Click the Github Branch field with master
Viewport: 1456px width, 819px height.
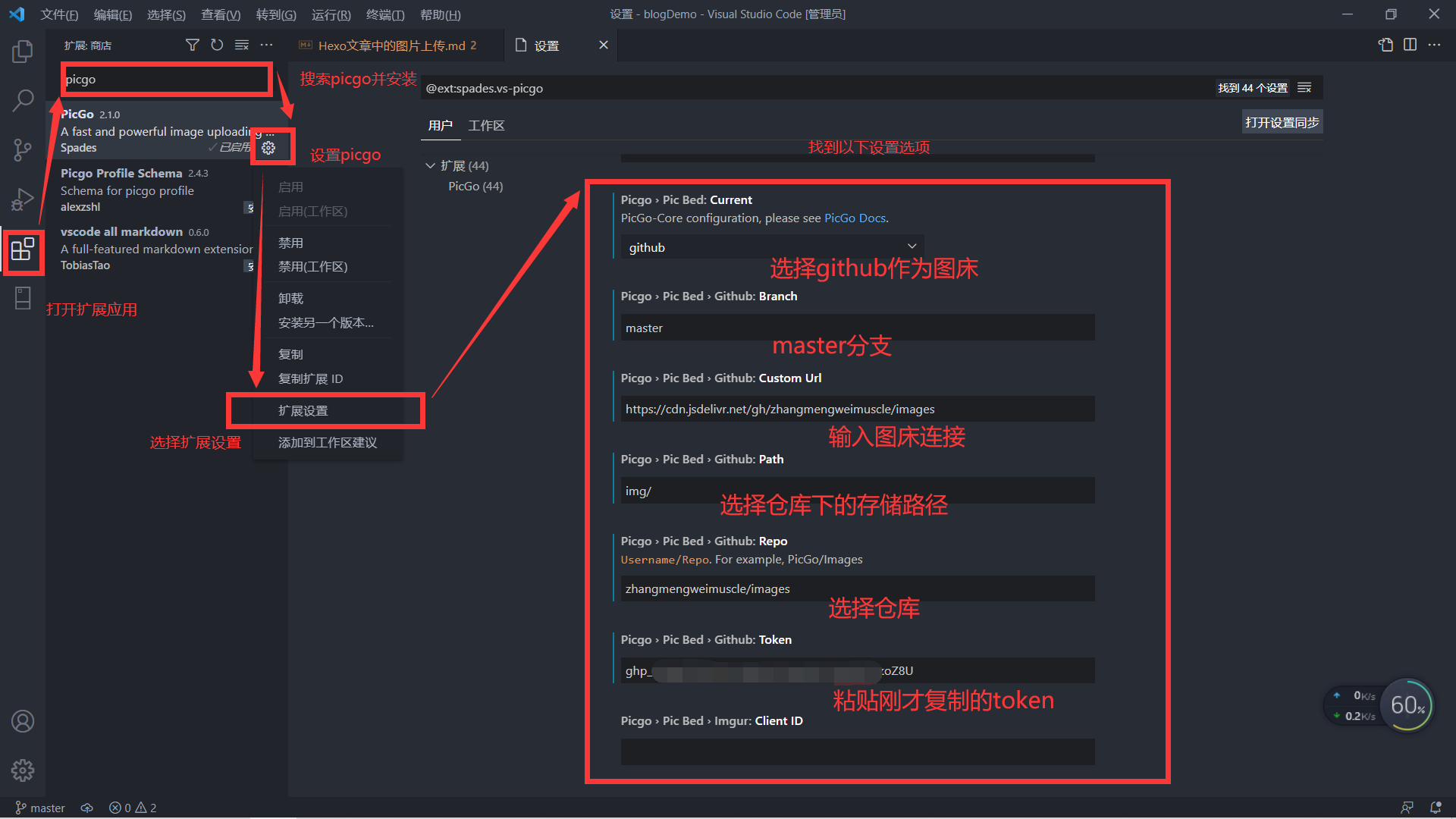click(x=858, y=328)
